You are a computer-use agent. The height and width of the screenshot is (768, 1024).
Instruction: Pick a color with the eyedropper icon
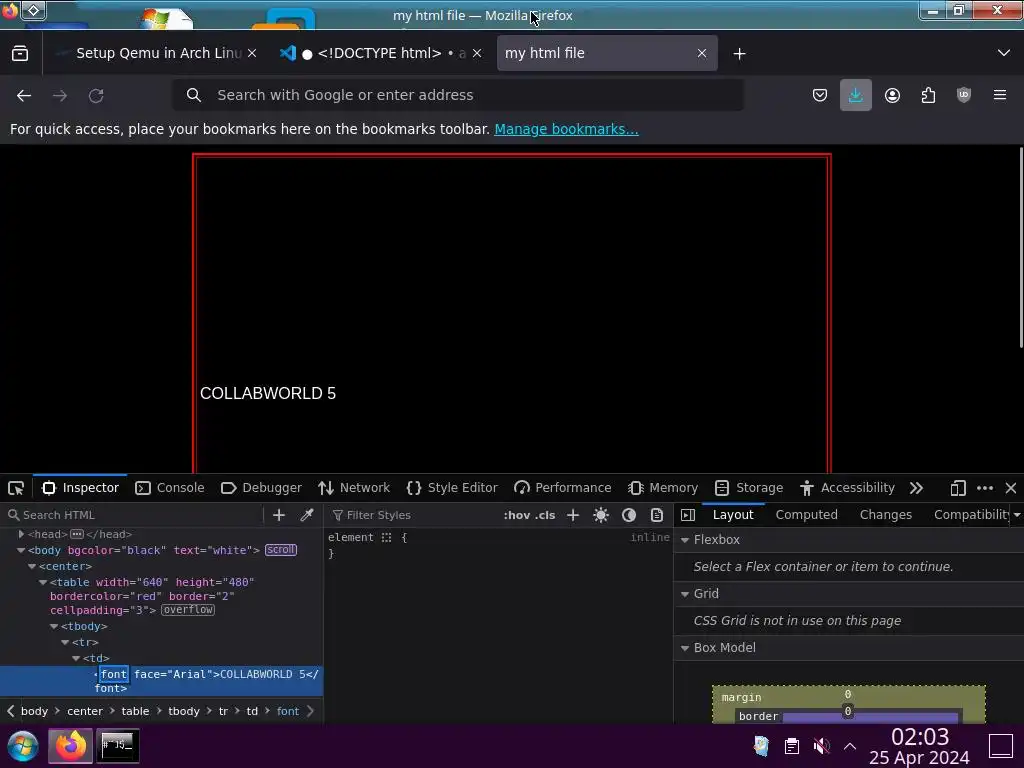tap(307, 515)
